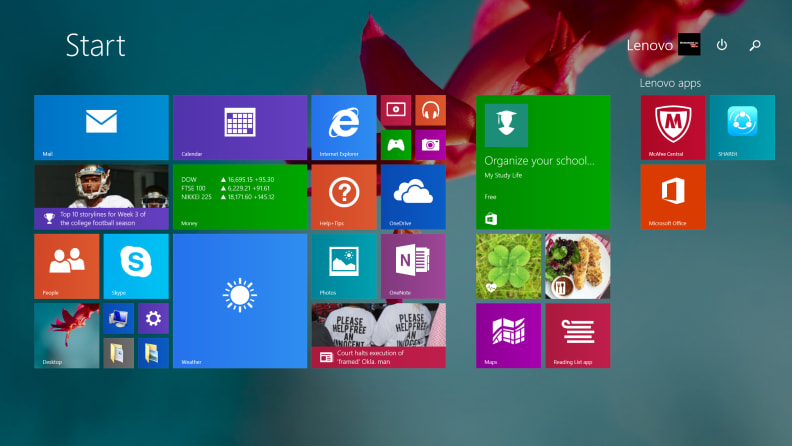Viewport: 792px width, 446px height.
Task: Open the Health & Fitness clover tile
Action: click(x=508, y=266)
